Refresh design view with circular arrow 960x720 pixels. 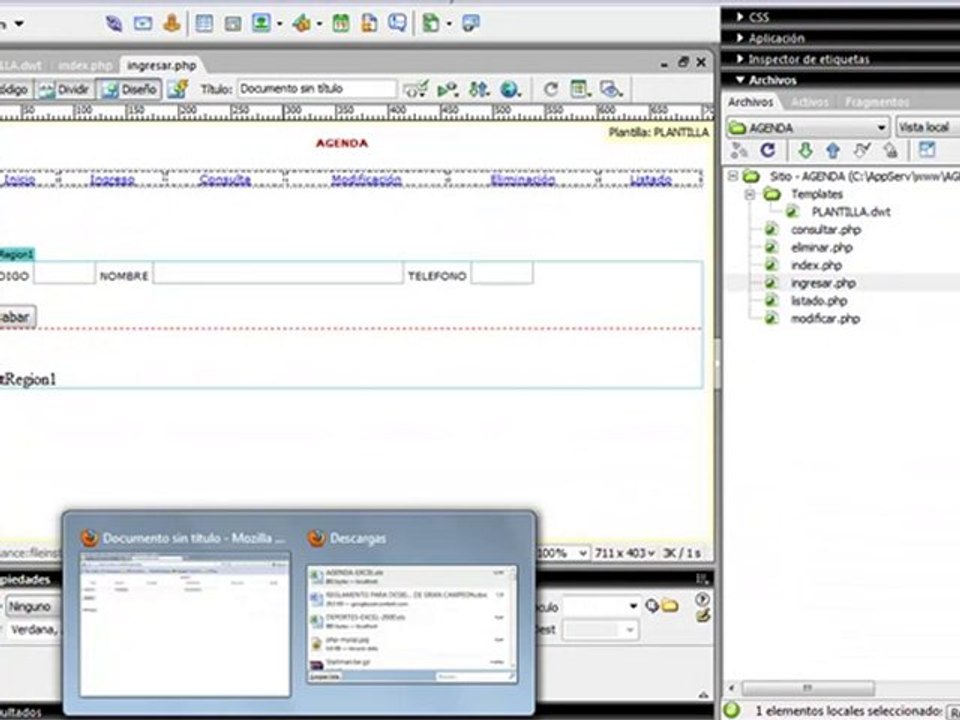[551, 89]
